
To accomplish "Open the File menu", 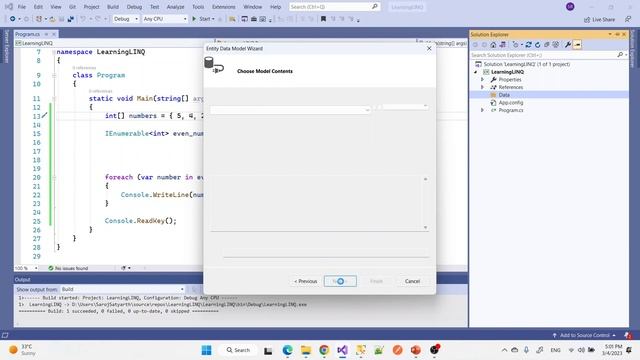I will [22, 7].
